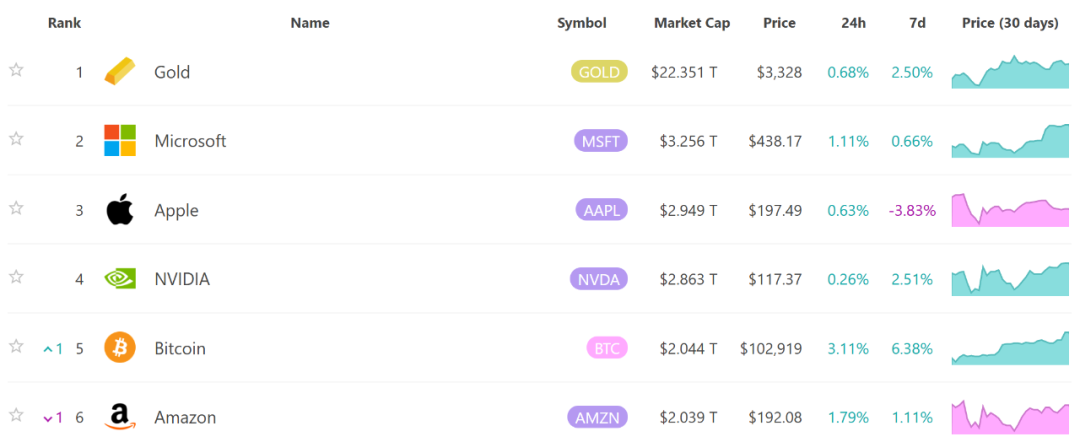Image resolution: width=1080 pixels, height=442 pixels.
Task: Click the Bitcoin logo icon
Action: [120, 348]
